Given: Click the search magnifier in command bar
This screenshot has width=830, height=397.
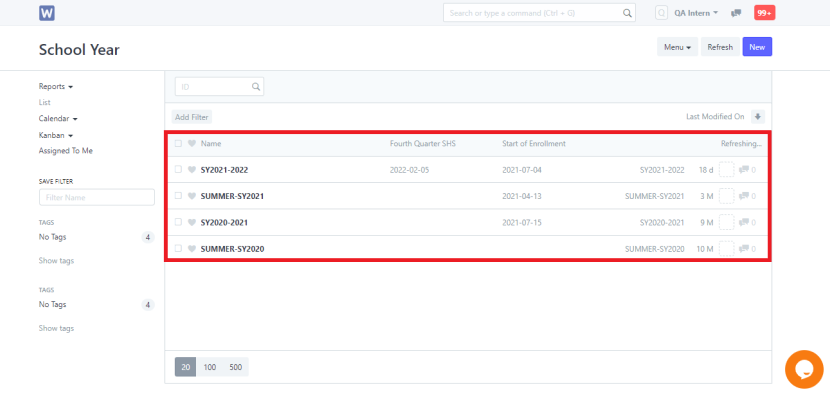Looking at the screenshot, I should [x=627, y=13].
